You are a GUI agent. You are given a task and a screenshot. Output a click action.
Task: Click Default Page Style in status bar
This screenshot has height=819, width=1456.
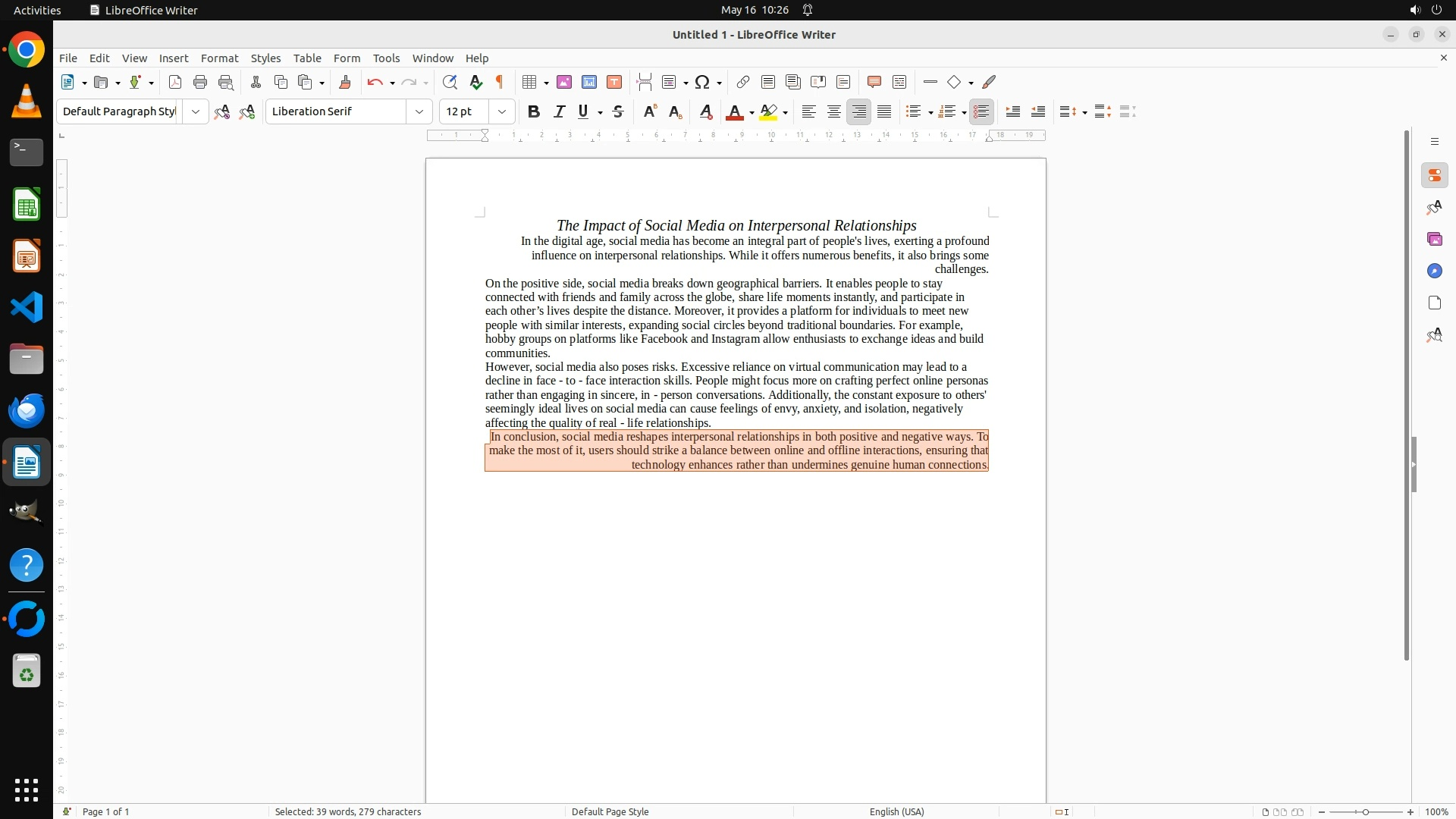click(610, 811)
